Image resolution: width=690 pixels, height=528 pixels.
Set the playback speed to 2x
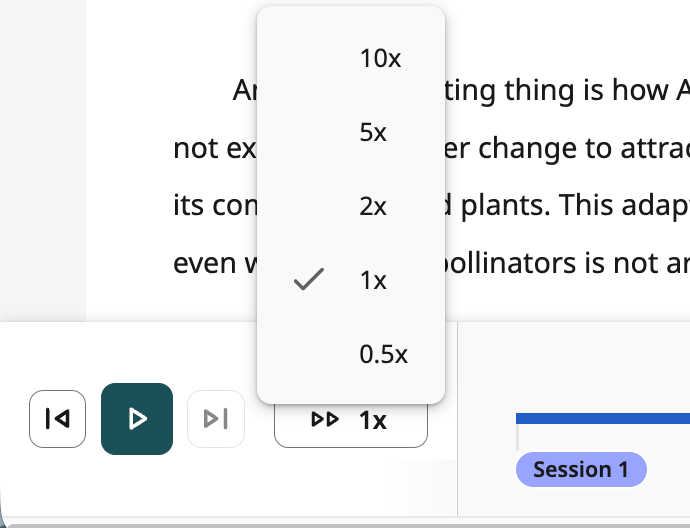click(351, 205)
